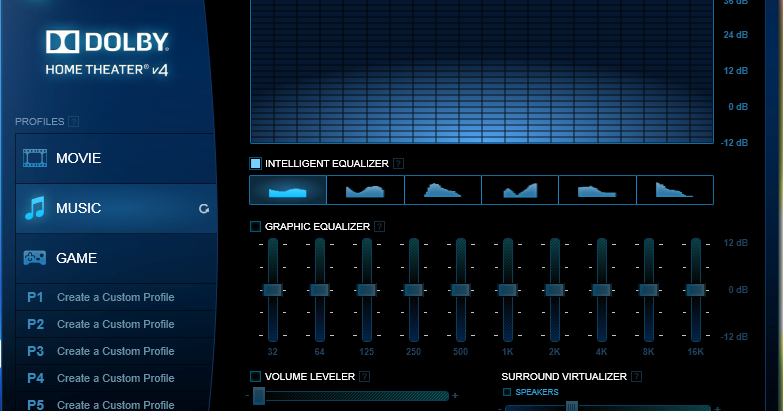Click the 12 dB label beside graphic equalizer
This screenshot has height=411, width=783.
pyautogui.click(x=736, y=243)
